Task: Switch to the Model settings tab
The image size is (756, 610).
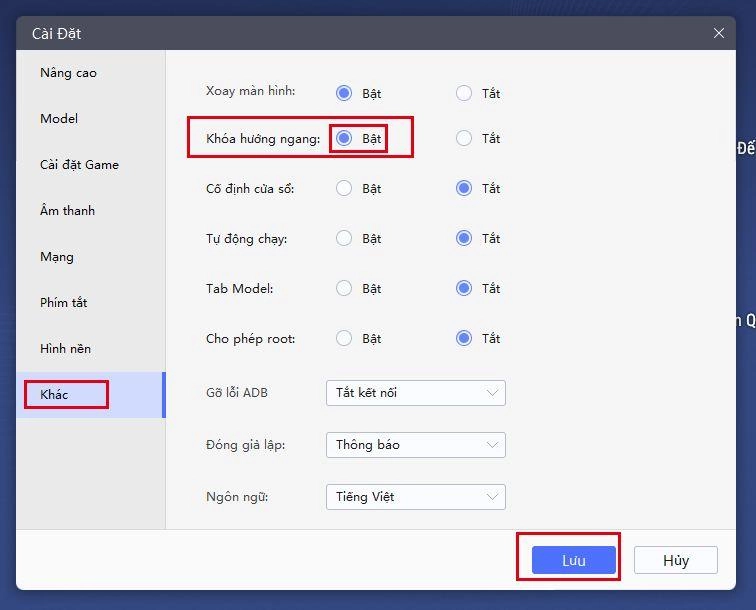Action: tap(59, 119)
